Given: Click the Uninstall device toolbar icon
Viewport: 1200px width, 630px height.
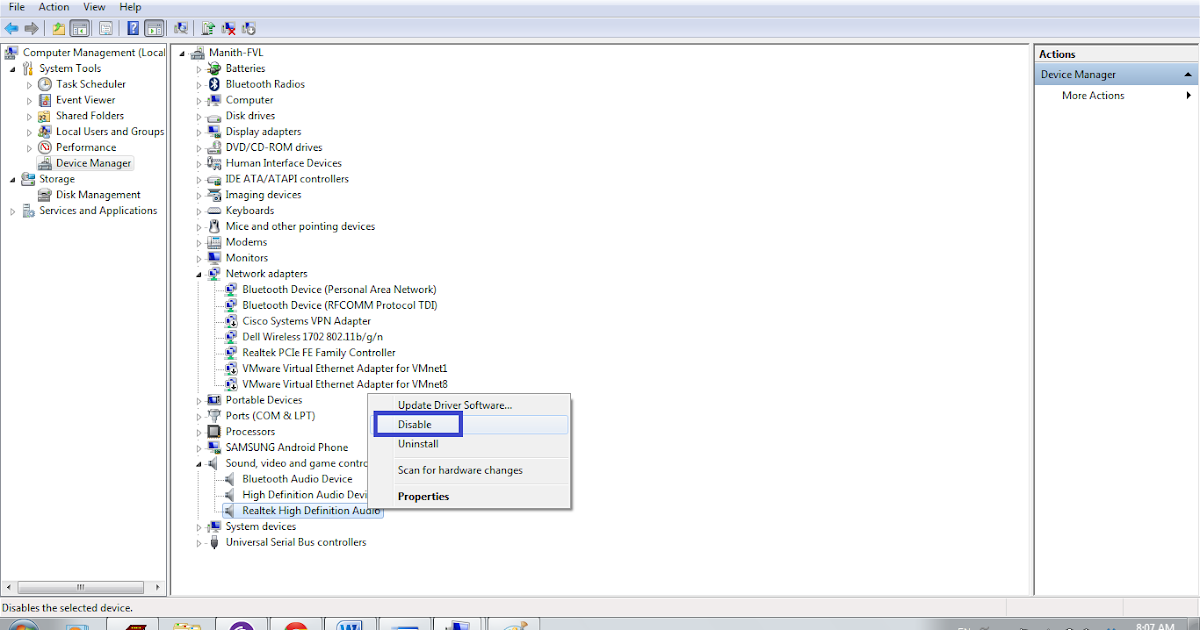Looking at the screenshot, I should 227,27.
